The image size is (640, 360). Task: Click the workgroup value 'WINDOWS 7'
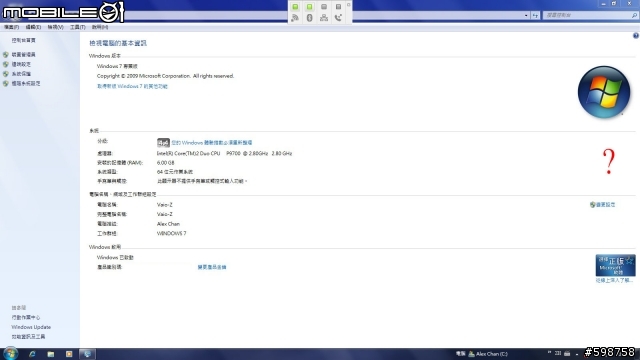click(171, 233)
